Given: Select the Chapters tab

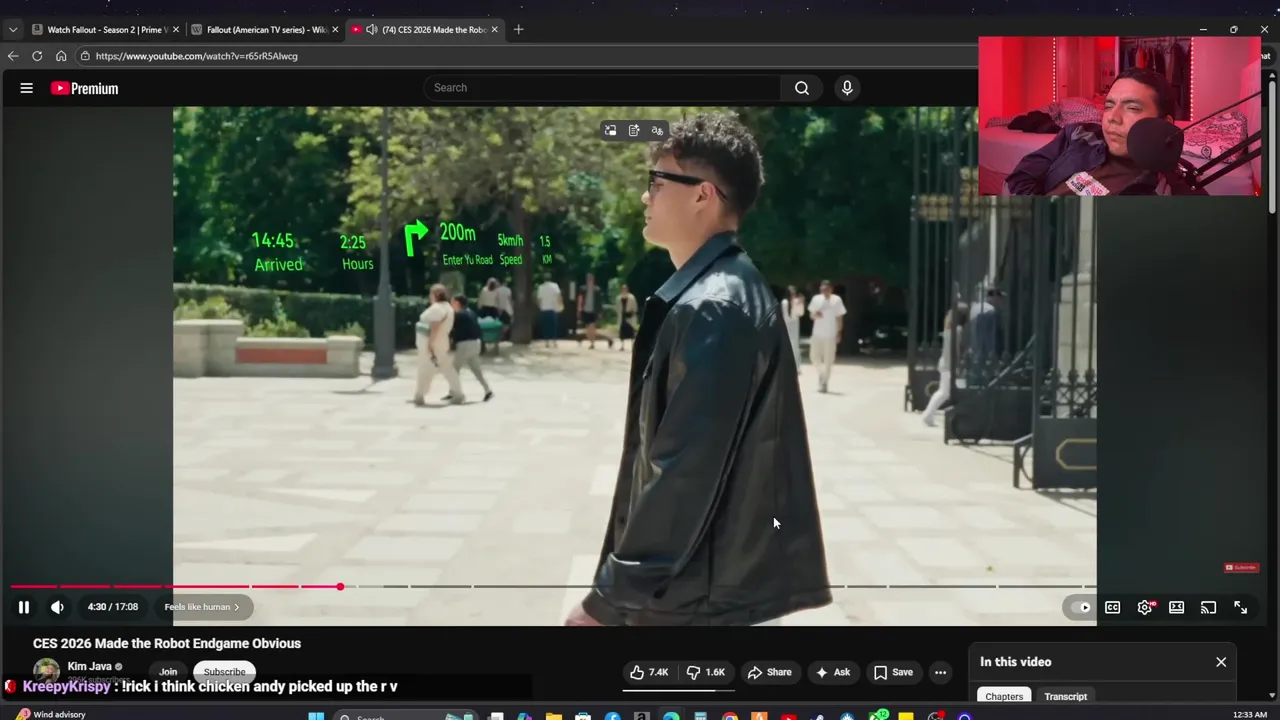Looking at the screenshot, I should point(1004,696).
